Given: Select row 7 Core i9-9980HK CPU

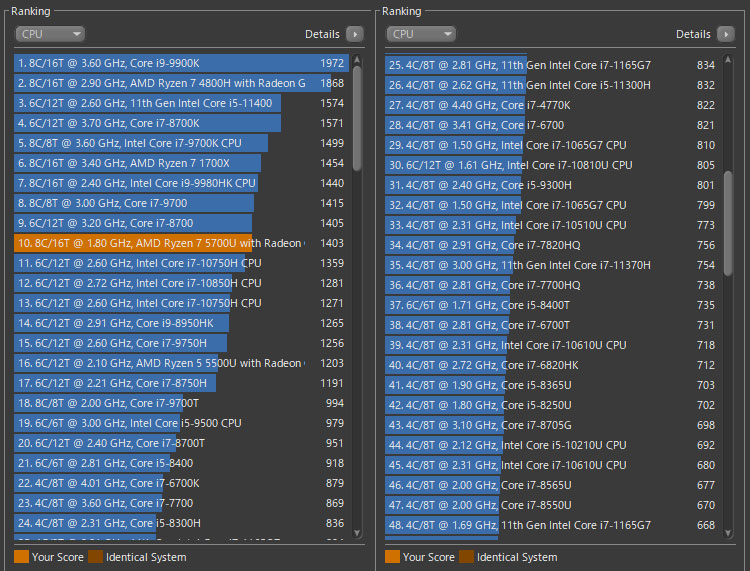Looking at the screenshot, I should (x=182, y=183).
